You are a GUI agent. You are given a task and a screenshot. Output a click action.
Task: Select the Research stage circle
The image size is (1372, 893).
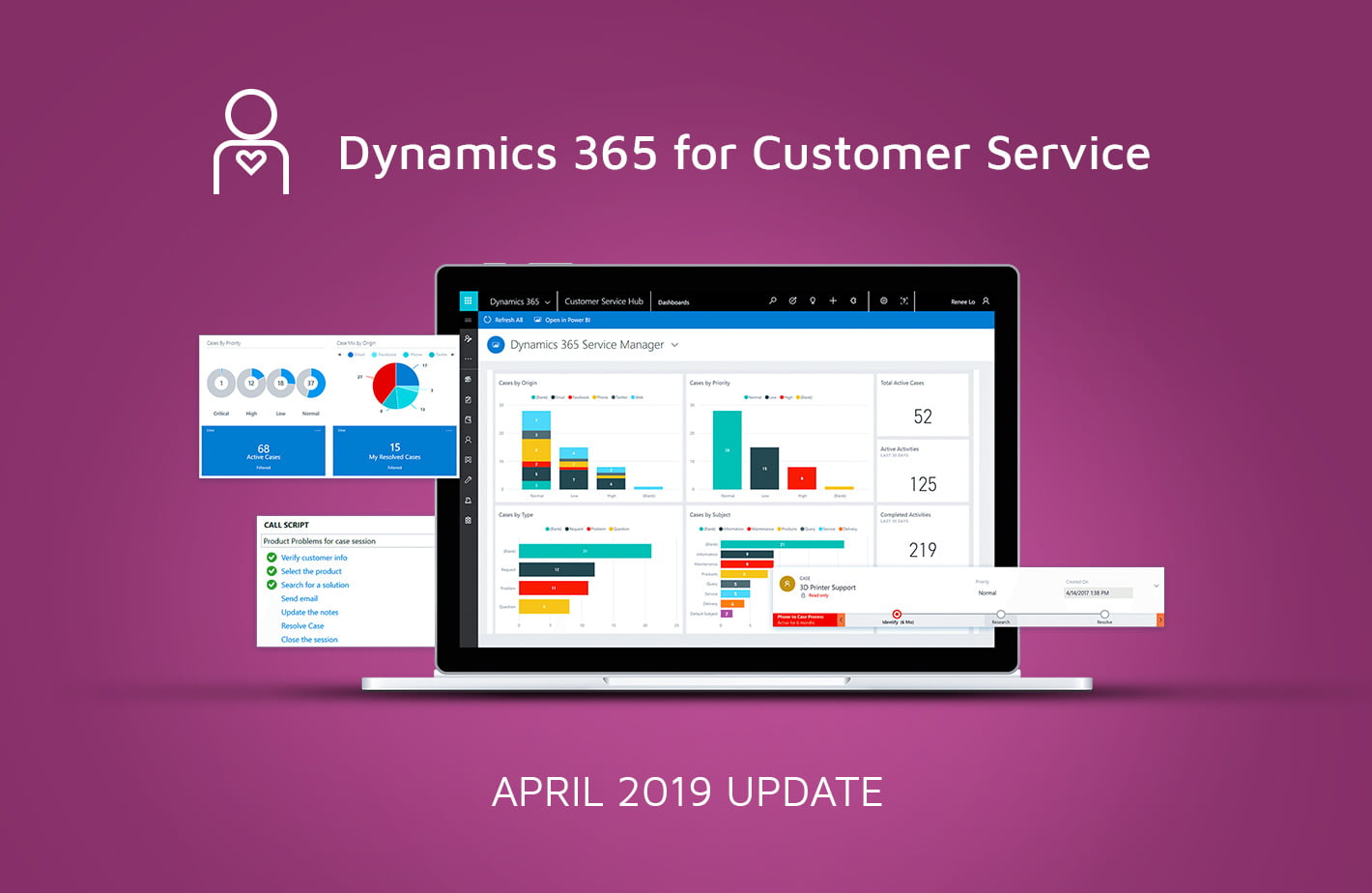pos(1001,614)
